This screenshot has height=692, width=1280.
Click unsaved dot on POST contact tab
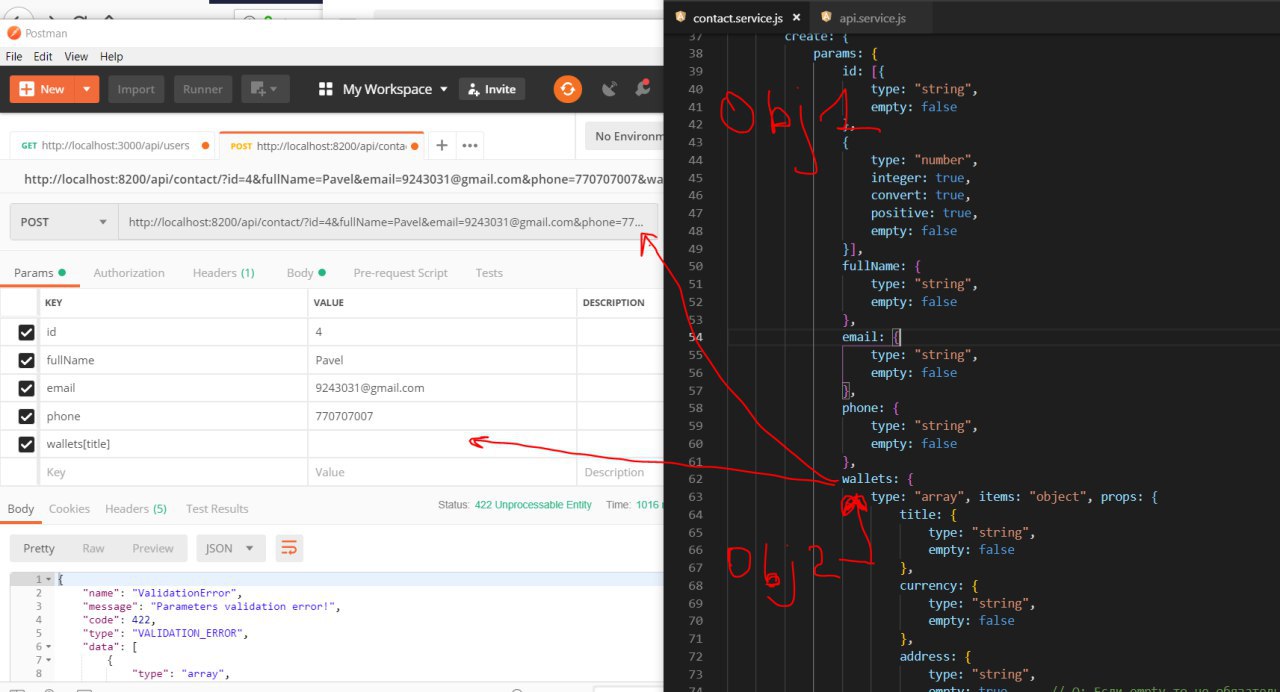tap(415, 145)
